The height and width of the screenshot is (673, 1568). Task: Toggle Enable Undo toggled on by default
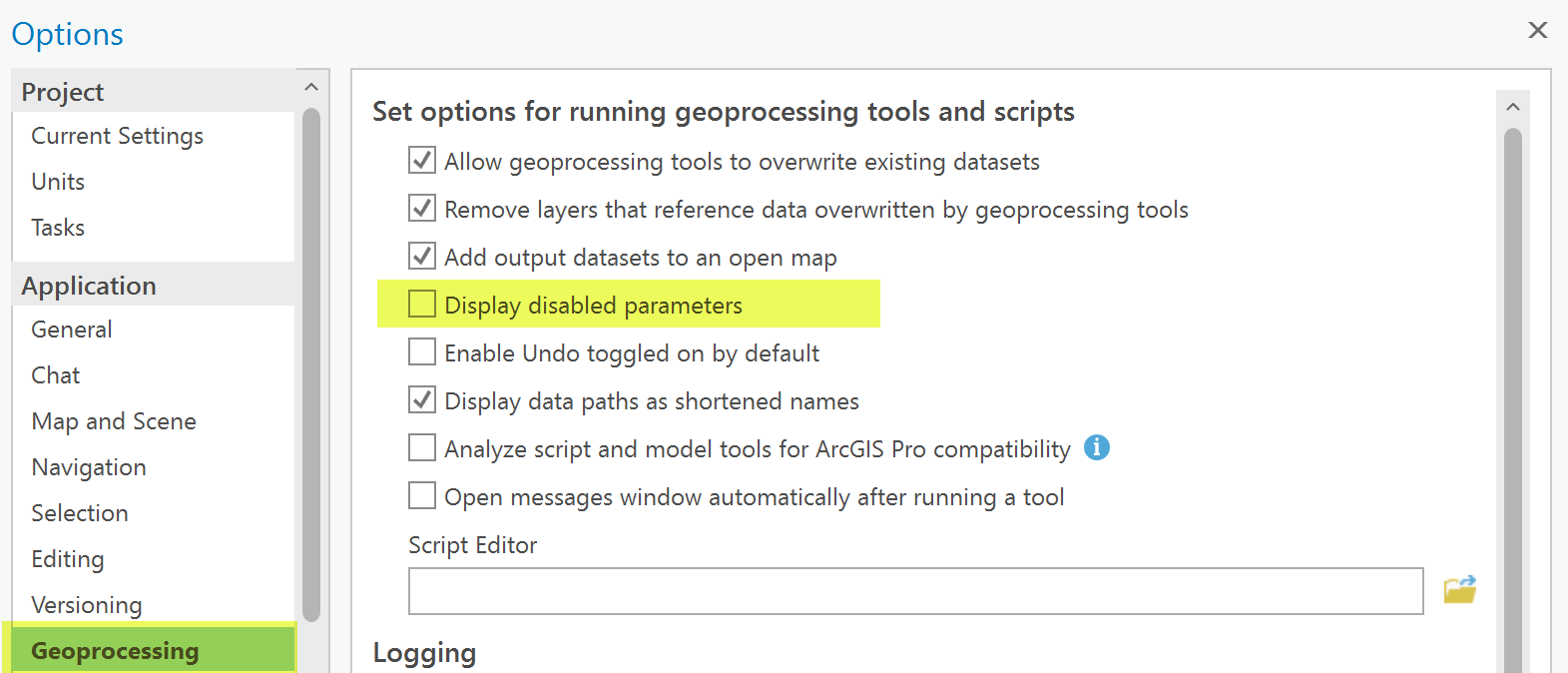pyautogui.click(x=422, y=352)
